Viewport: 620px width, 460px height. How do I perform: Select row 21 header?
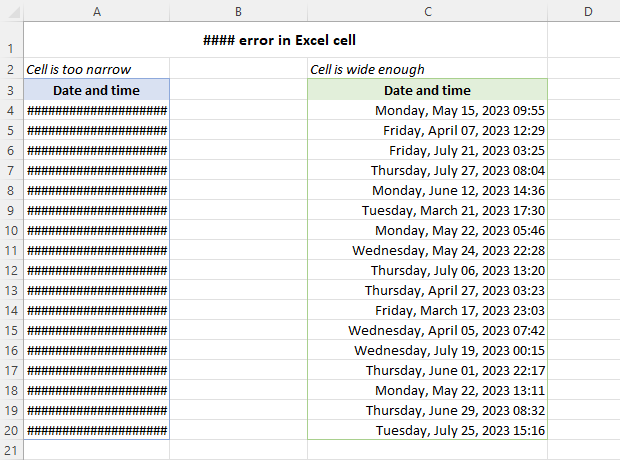[11, 450]
